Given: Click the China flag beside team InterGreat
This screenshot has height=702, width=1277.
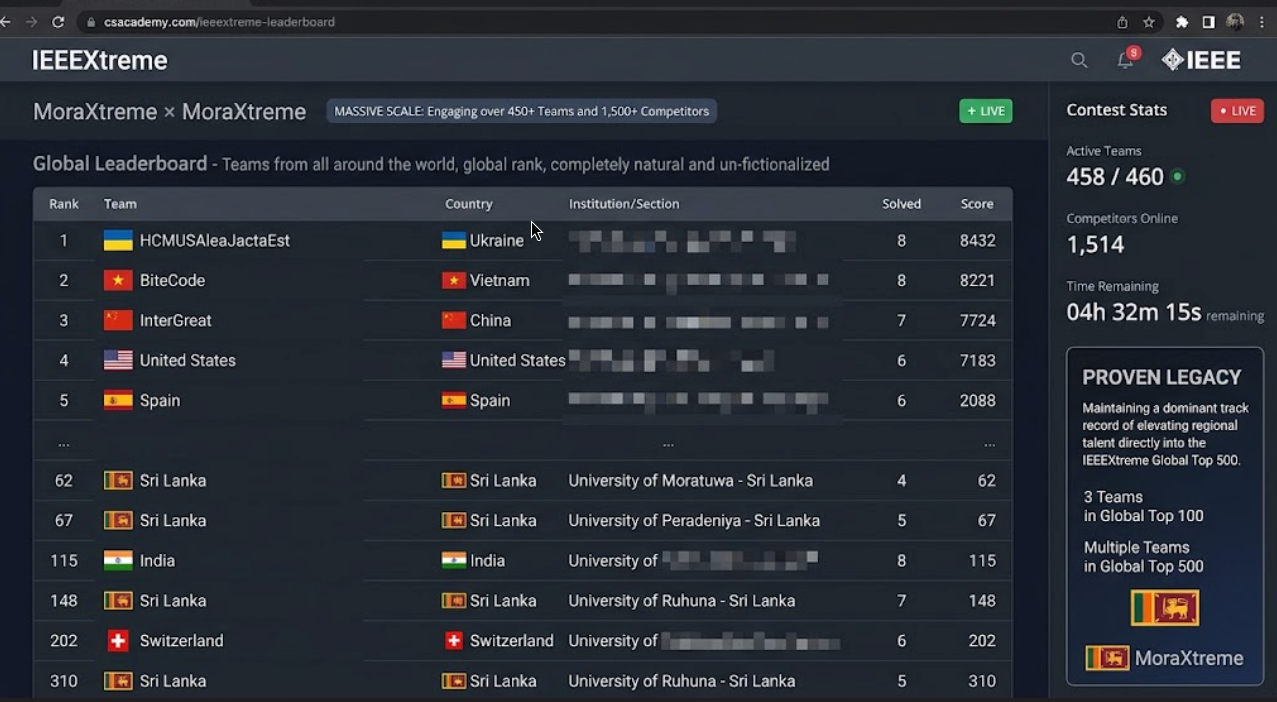Looking at the screenshot, I should pyautogui.click(x=118, y=320).
